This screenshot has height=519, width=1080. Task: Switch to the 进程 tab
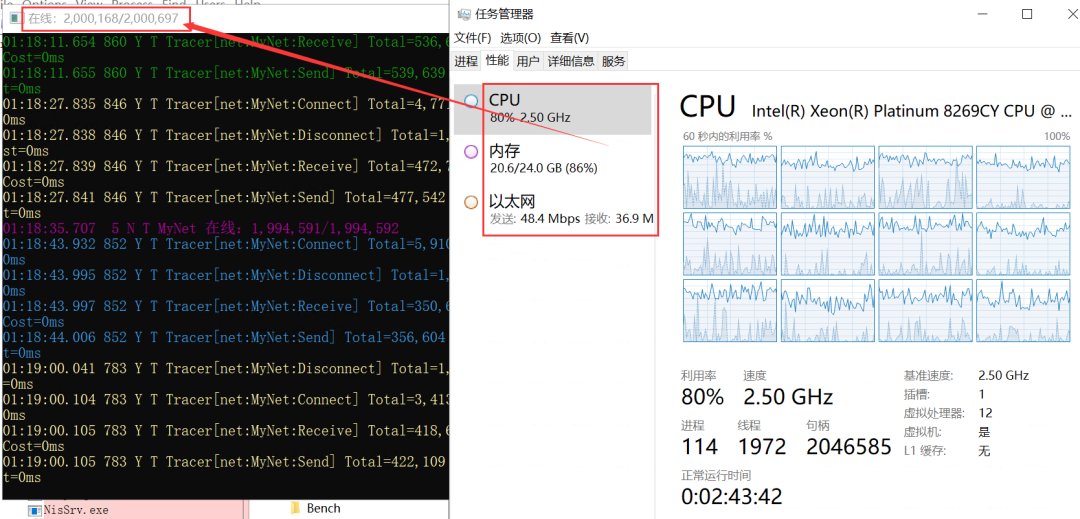(466, 61)
